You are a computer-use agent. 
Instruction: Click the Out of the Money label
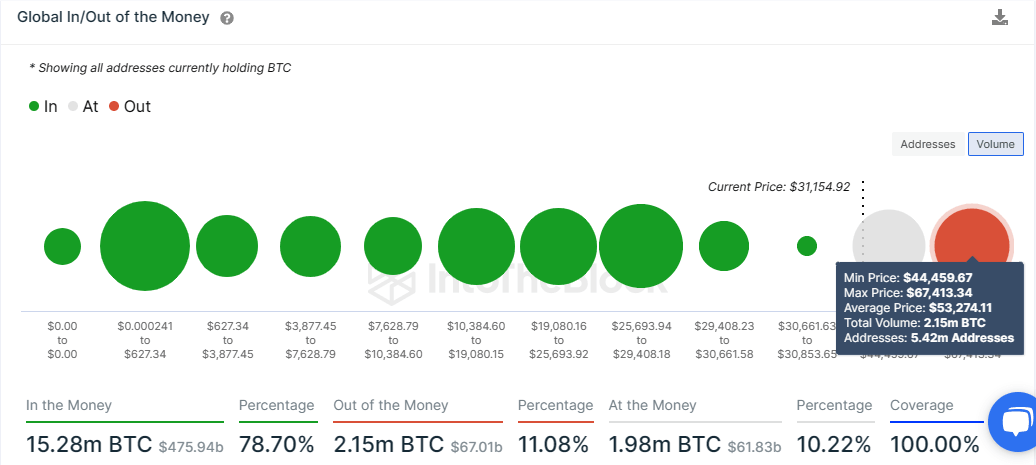tap(393, 405)
